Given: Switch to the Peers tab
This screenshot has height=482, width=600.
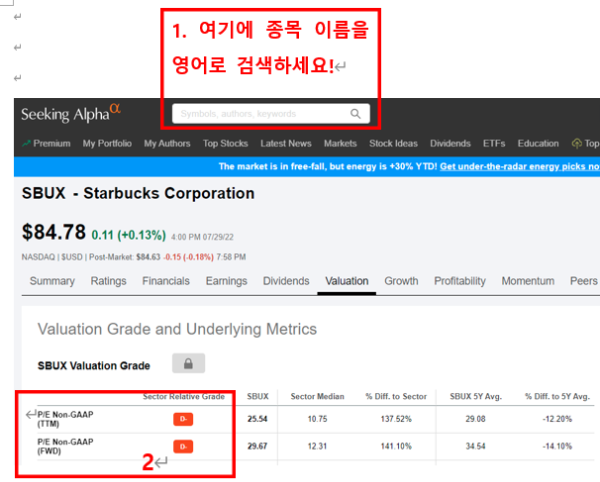Looking at the screenshot, I should tap(584, 281).
